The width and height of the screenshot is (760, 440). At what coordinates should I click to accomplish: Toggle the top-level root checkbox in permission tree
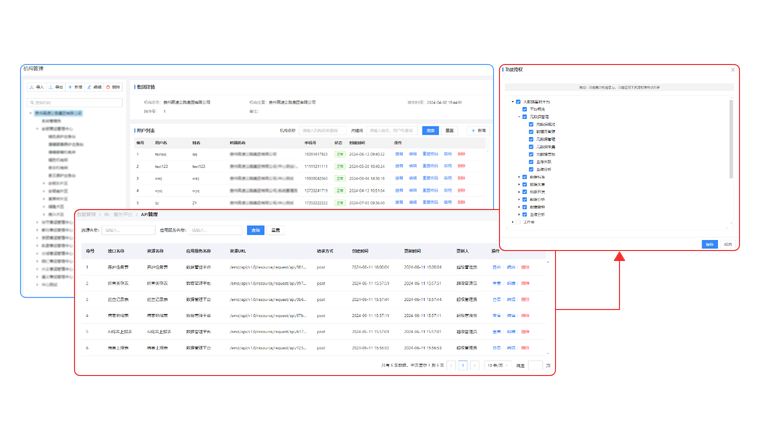pyautogui.click(x=518, y=102)
